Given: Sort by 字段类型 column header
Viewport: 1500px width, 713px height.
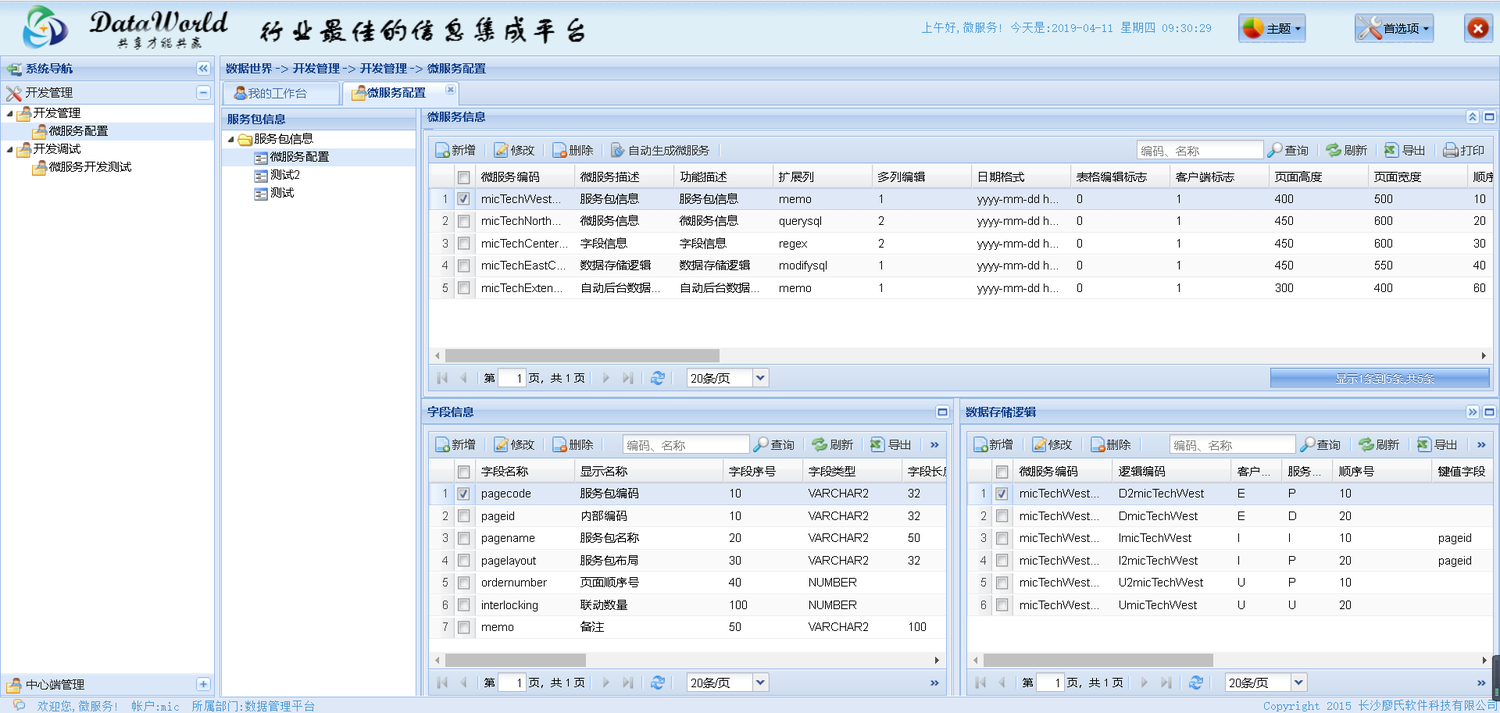Looking at the screenshot, I should tap(851, 471).
